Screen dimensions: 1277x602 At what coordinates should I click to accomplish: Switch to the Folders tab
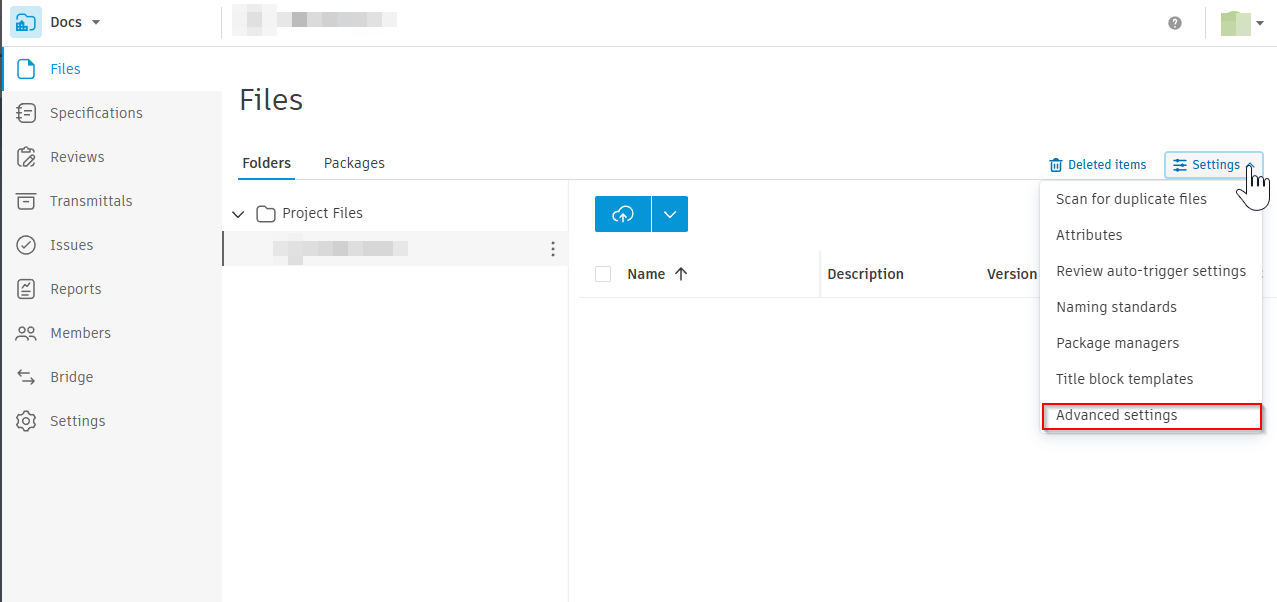[267, 163]
